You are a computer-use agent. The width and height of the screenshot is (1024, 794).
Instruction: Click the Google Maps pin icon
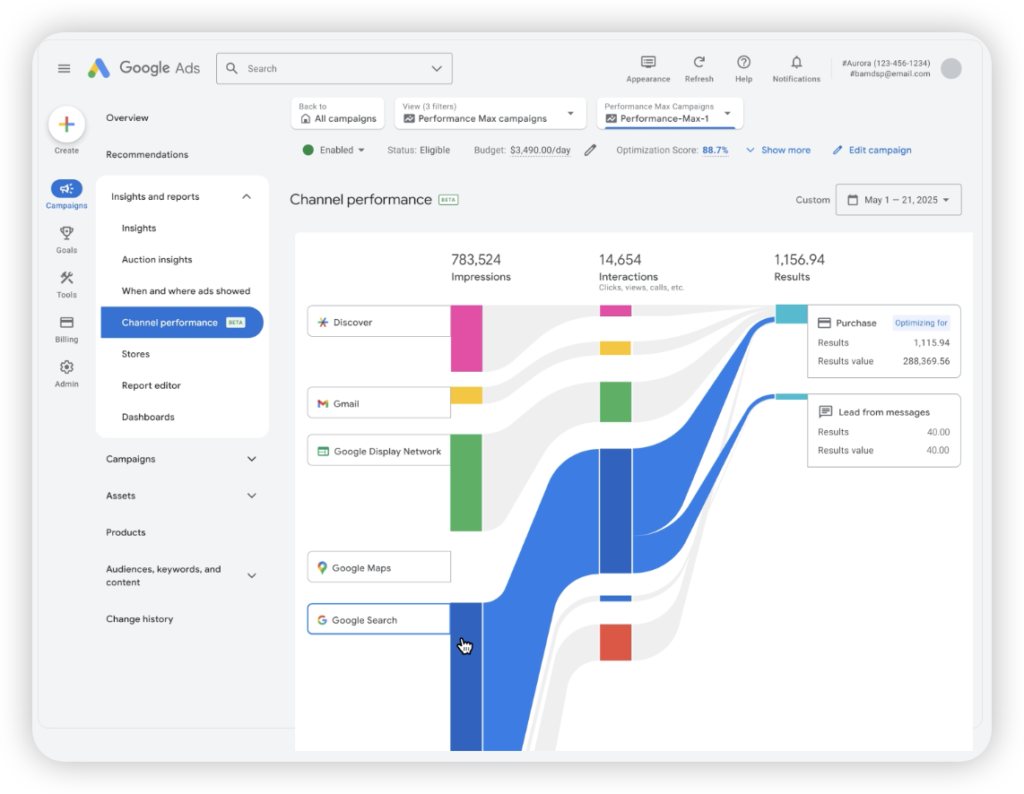(322, 567)
